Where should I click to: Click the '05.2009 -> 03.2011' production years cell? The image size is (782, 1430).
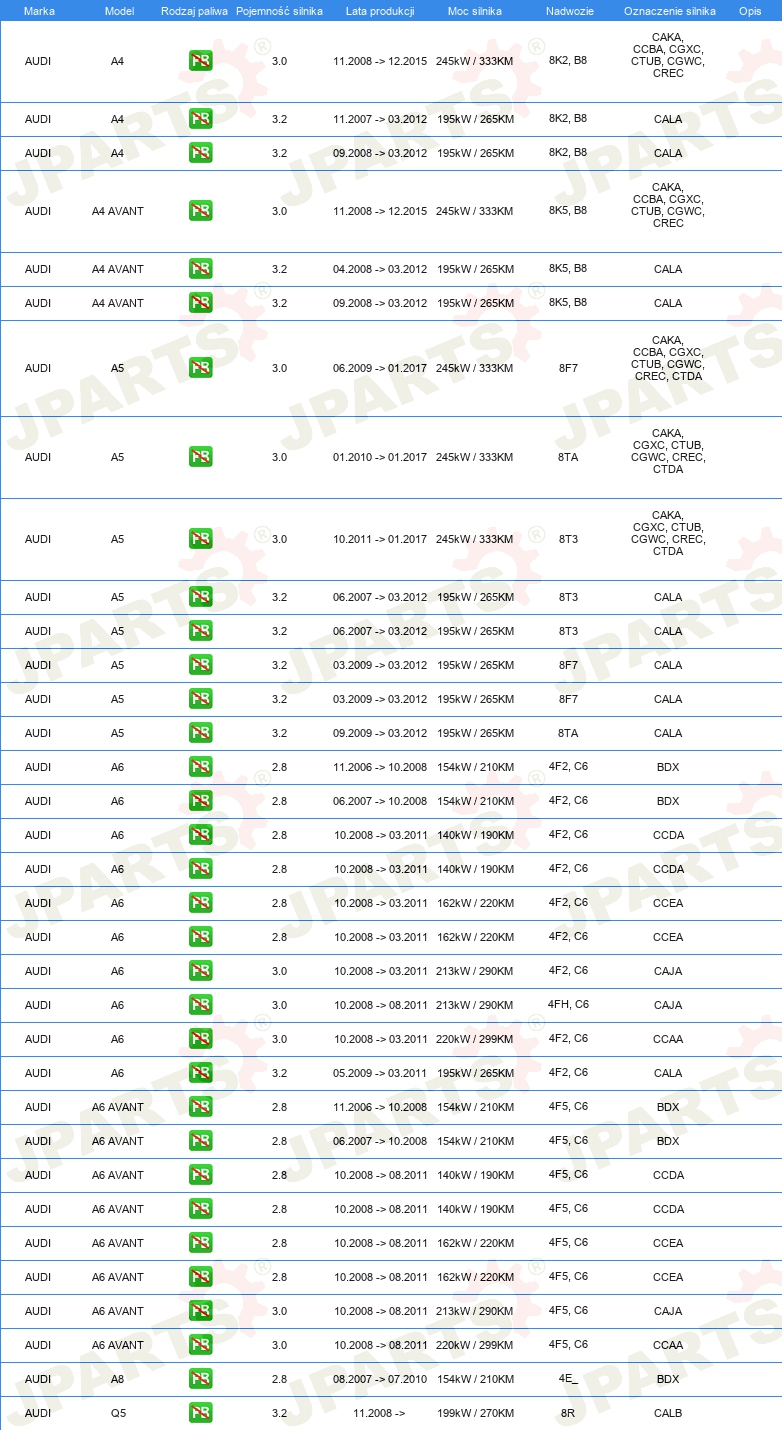380,1073
